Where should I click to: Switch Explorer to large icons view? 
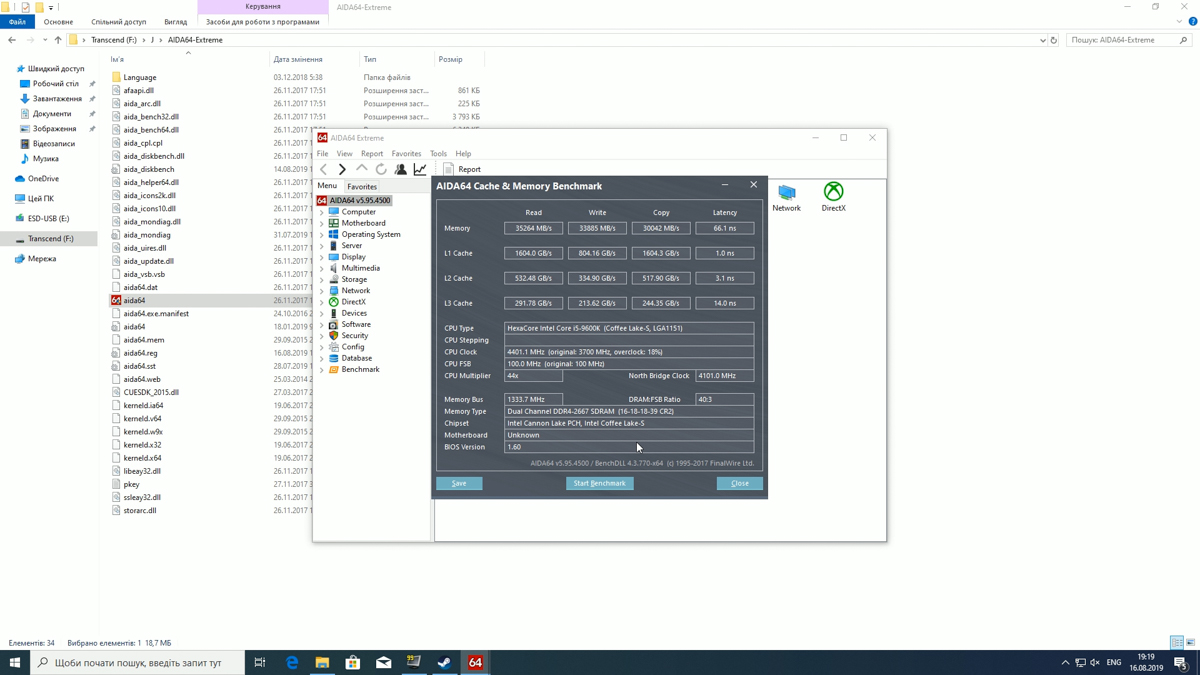[1190, 643]
